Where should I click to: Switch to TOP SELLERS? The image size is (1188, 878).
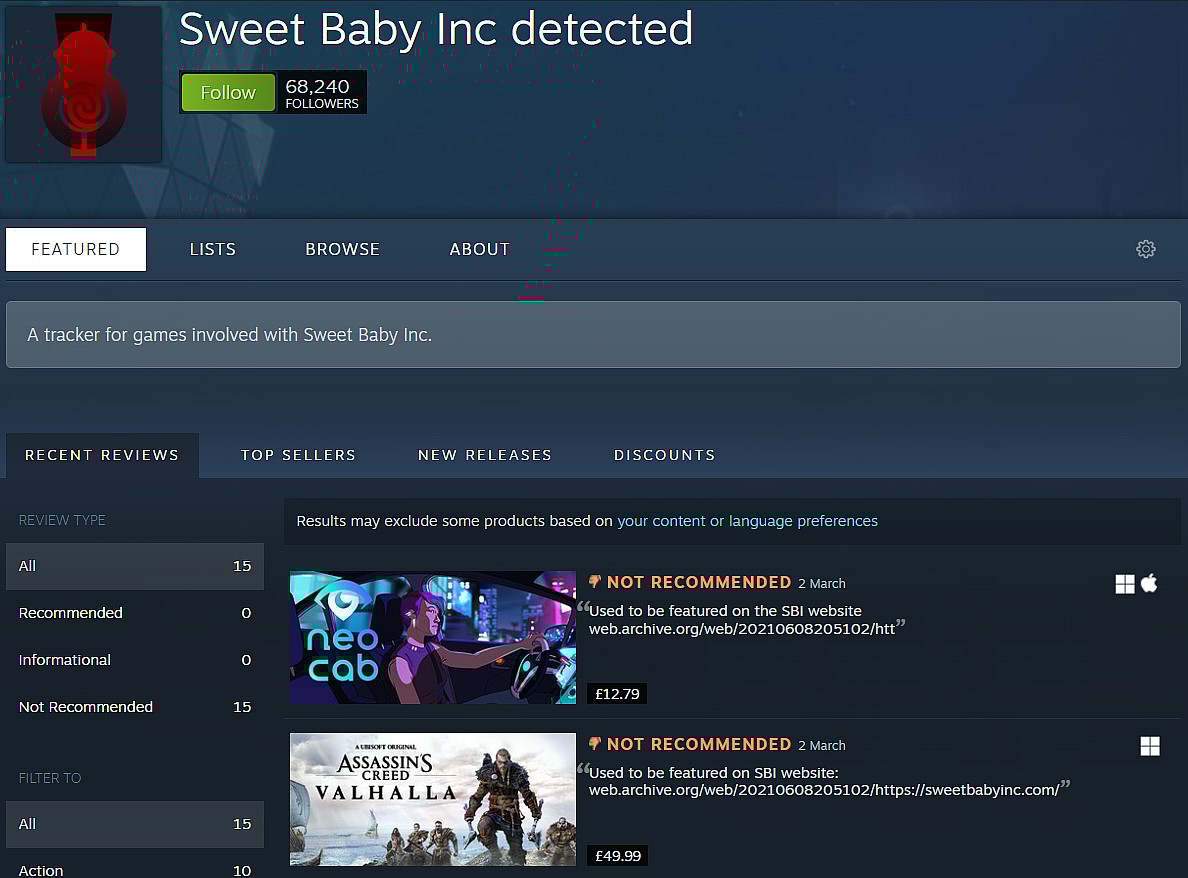(x=298, y=455)
